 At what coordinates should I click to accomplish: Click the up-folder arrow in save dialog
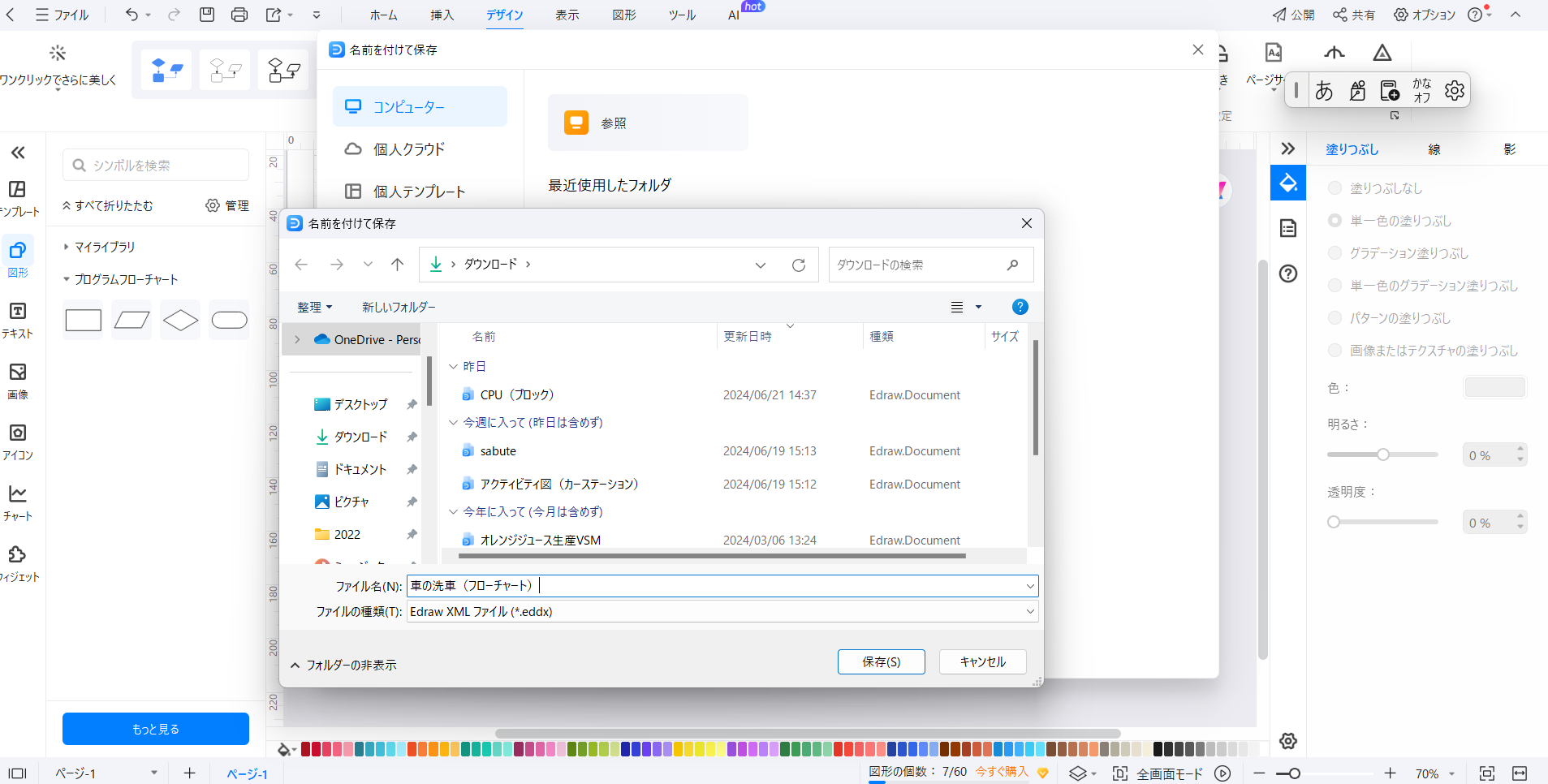[397, 265]
